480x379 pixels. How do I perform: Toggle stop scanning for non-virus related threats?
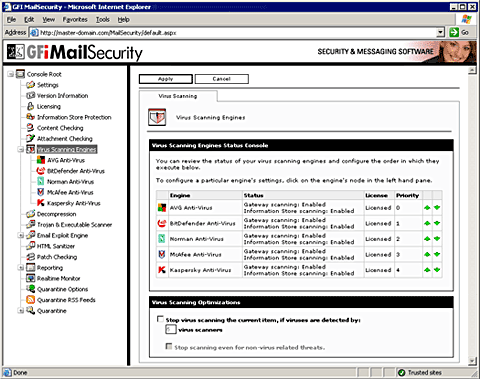click(x=169, y=346)
